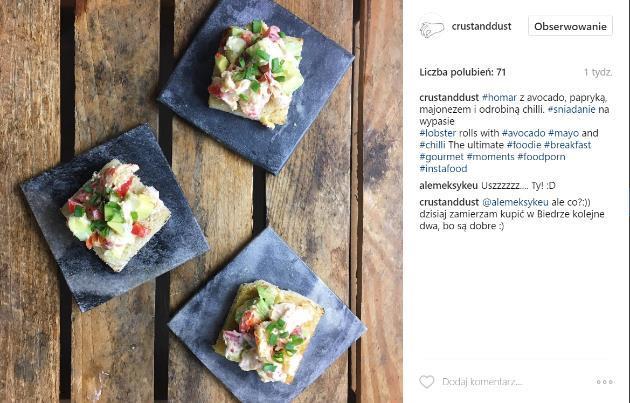The image size is (630, 403).
Task: Click the #sniadanie hashtag
Action: tap(571, 109)
